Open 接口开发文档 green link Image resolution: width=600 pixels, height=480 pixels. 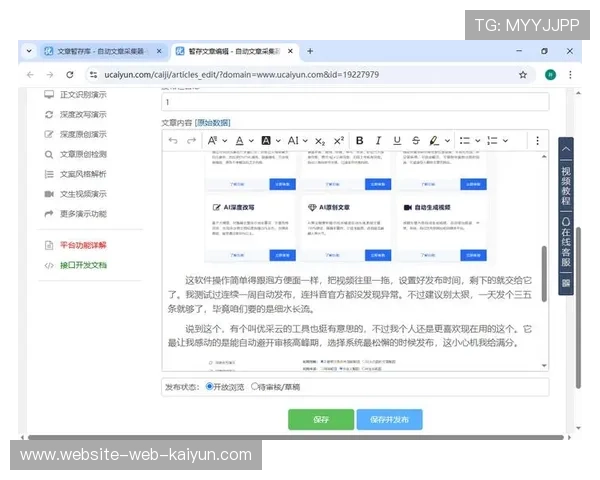[83, 265]
